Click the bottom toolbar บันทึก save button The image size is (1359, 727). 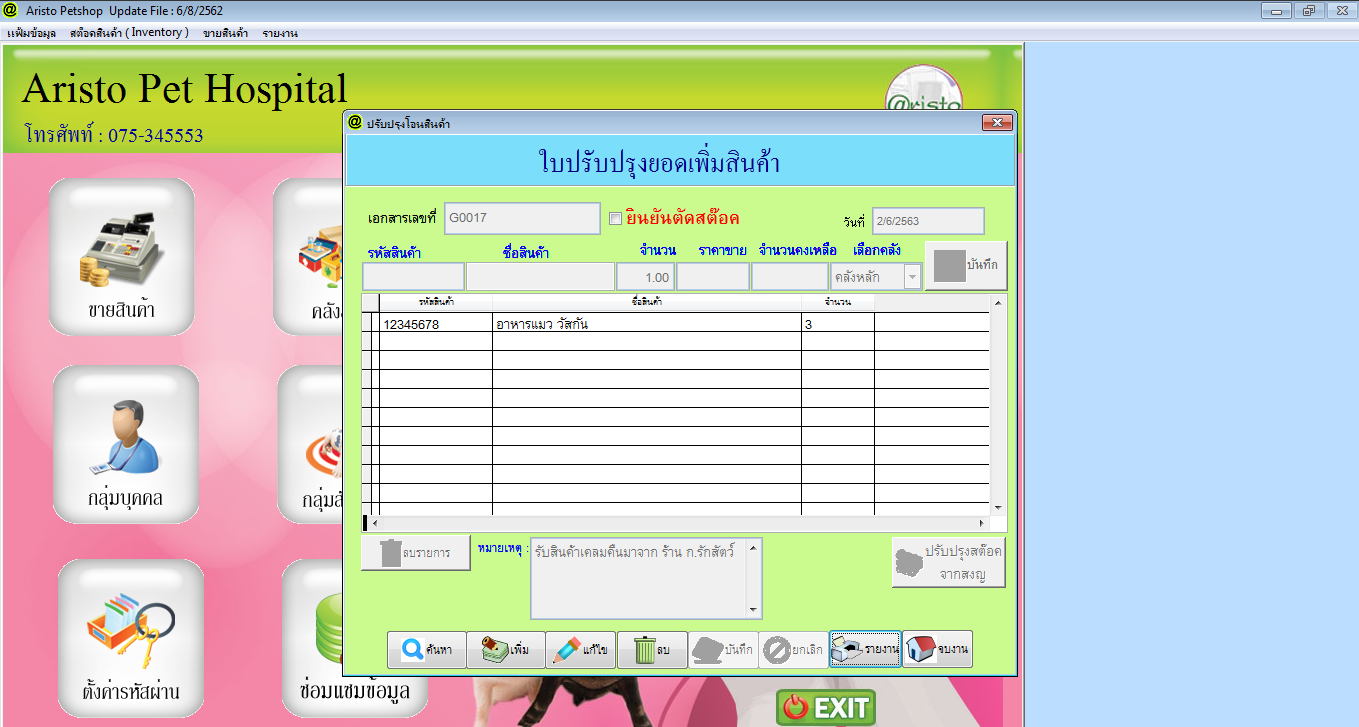[721, 650]
